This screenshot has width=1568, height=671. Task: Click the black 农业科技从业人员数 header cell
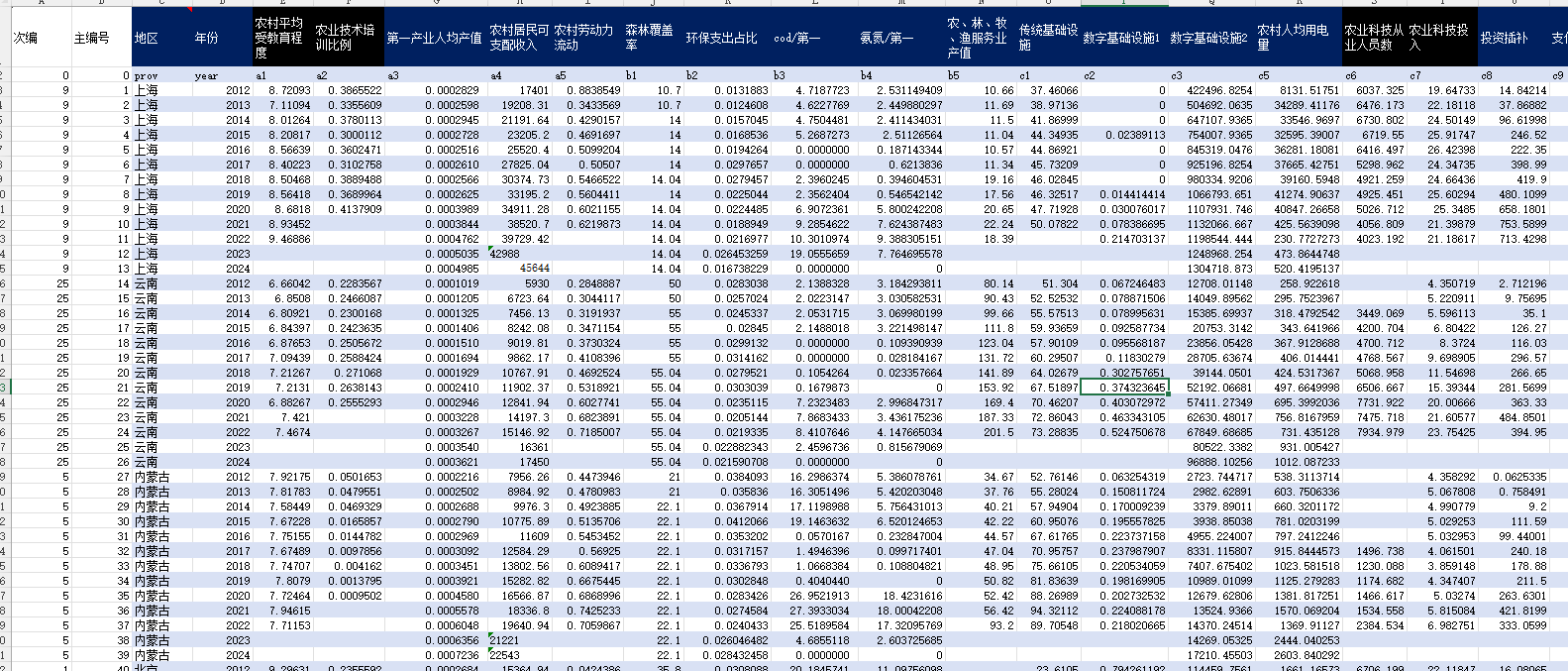point(1375,38)
